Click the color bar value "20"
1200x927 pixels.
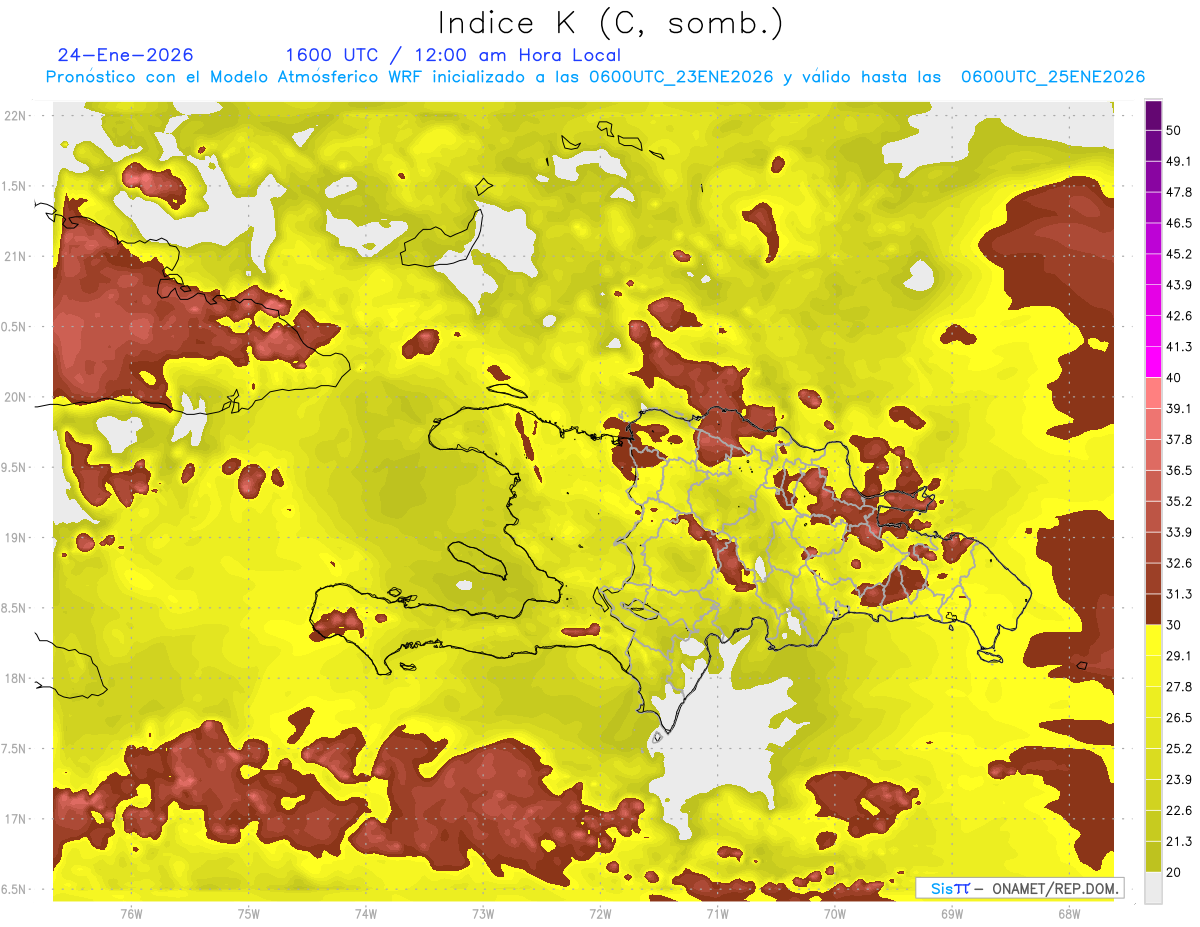coord(1176,872)
